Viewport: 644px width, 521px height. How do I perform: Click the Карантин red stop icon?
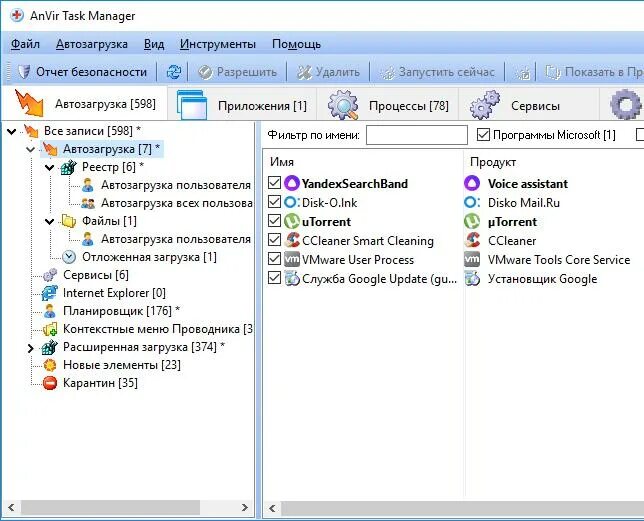click(x=50, y=383)
